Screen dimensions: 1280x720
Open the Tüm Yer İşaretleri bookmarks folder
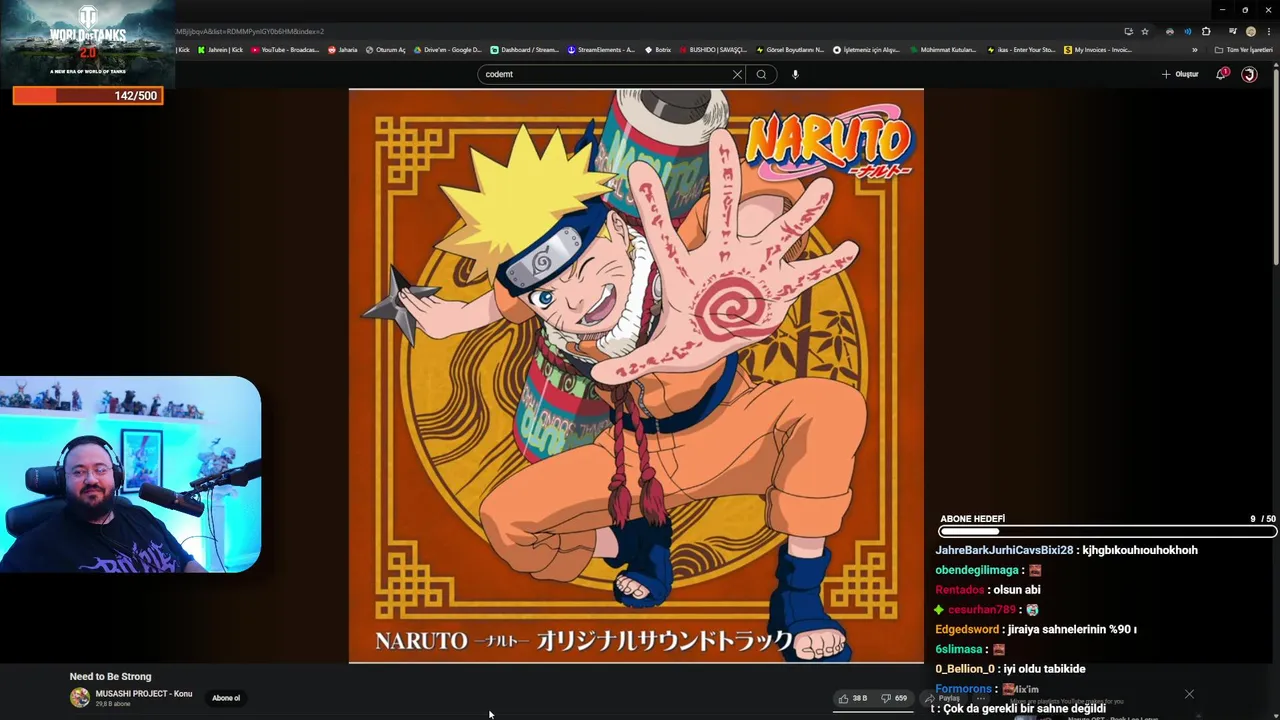[x=1244, y=50]
